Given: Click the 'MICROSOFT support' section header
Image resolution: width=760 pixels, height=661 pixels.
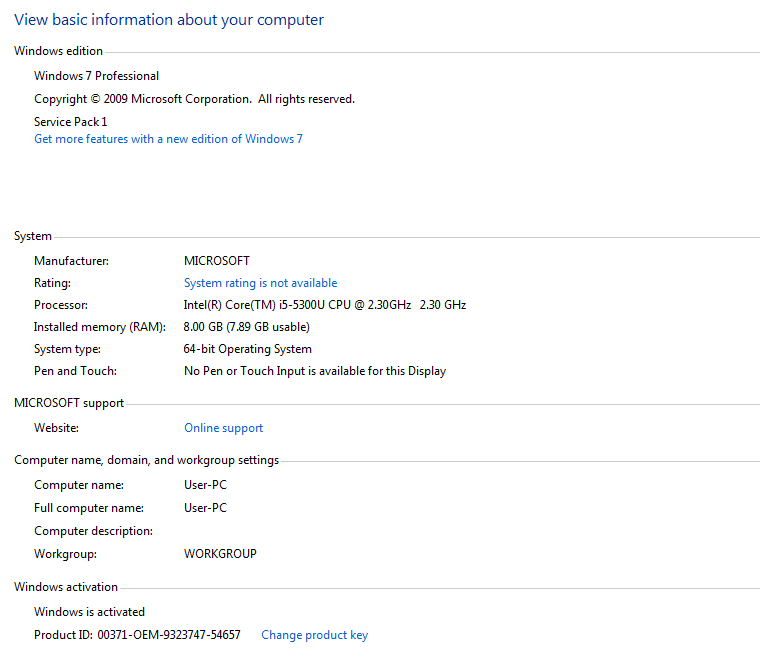Looking at the screenshot, I should 69,403.
